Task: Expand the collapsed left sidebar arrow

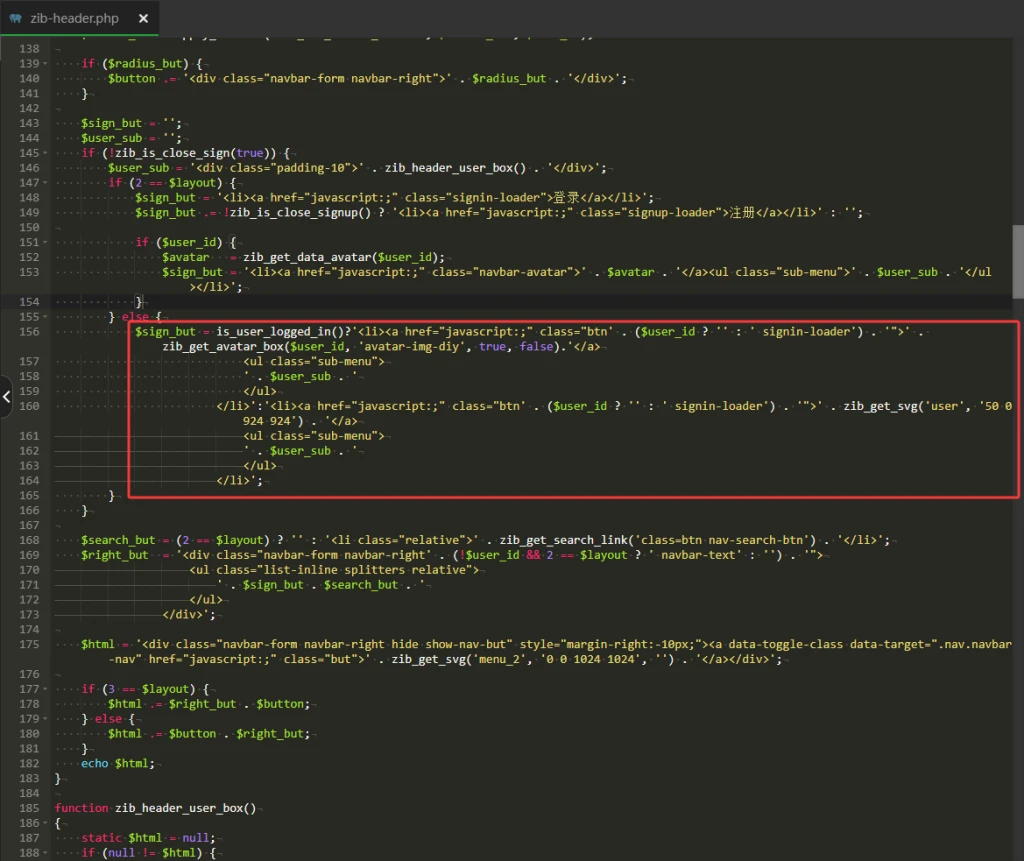Action: [6, 397]
